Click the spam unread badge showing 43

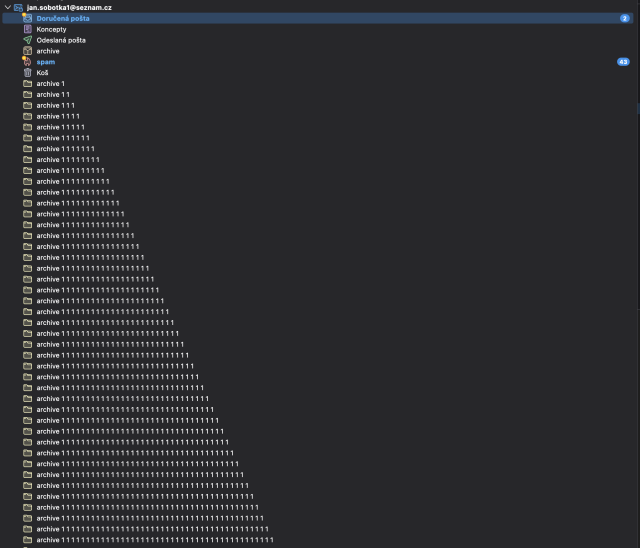pos(623,62)
